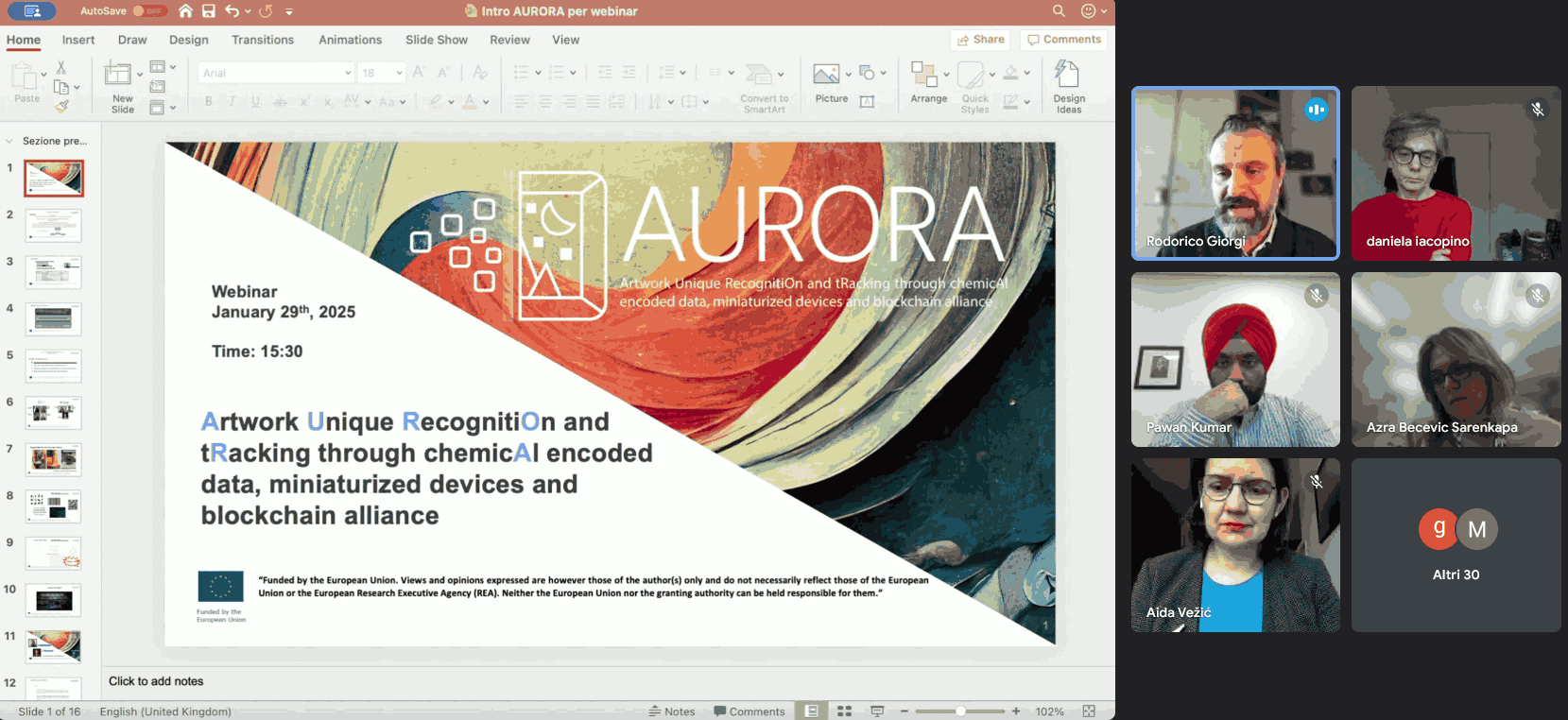Click English (United Kingdom) language indicator
This screenshot has height=720, width=1568.
165,711
